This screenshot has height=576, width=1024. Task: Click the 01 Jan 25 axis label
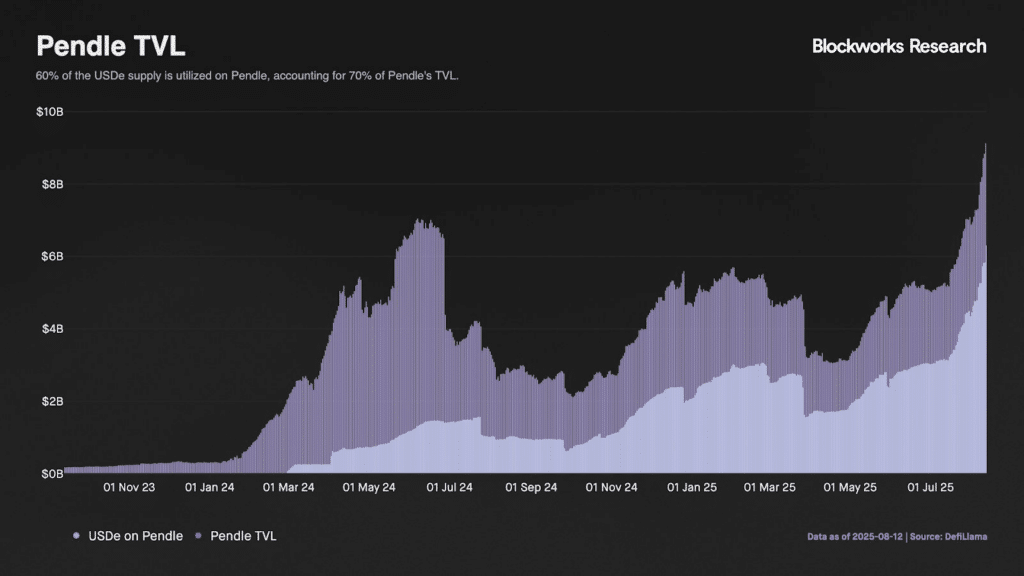[x=692, y=487]
